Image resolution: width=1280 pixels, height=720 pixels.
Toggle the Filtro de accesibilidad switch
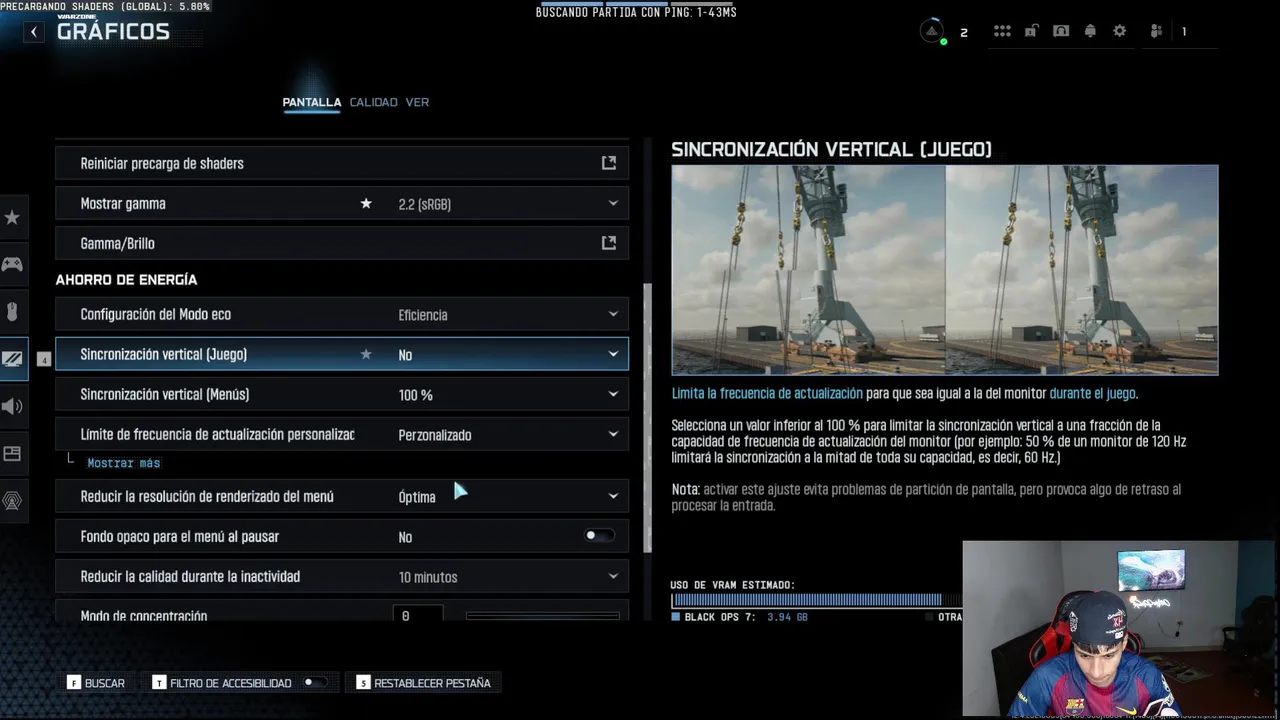(x=314, y=683)
